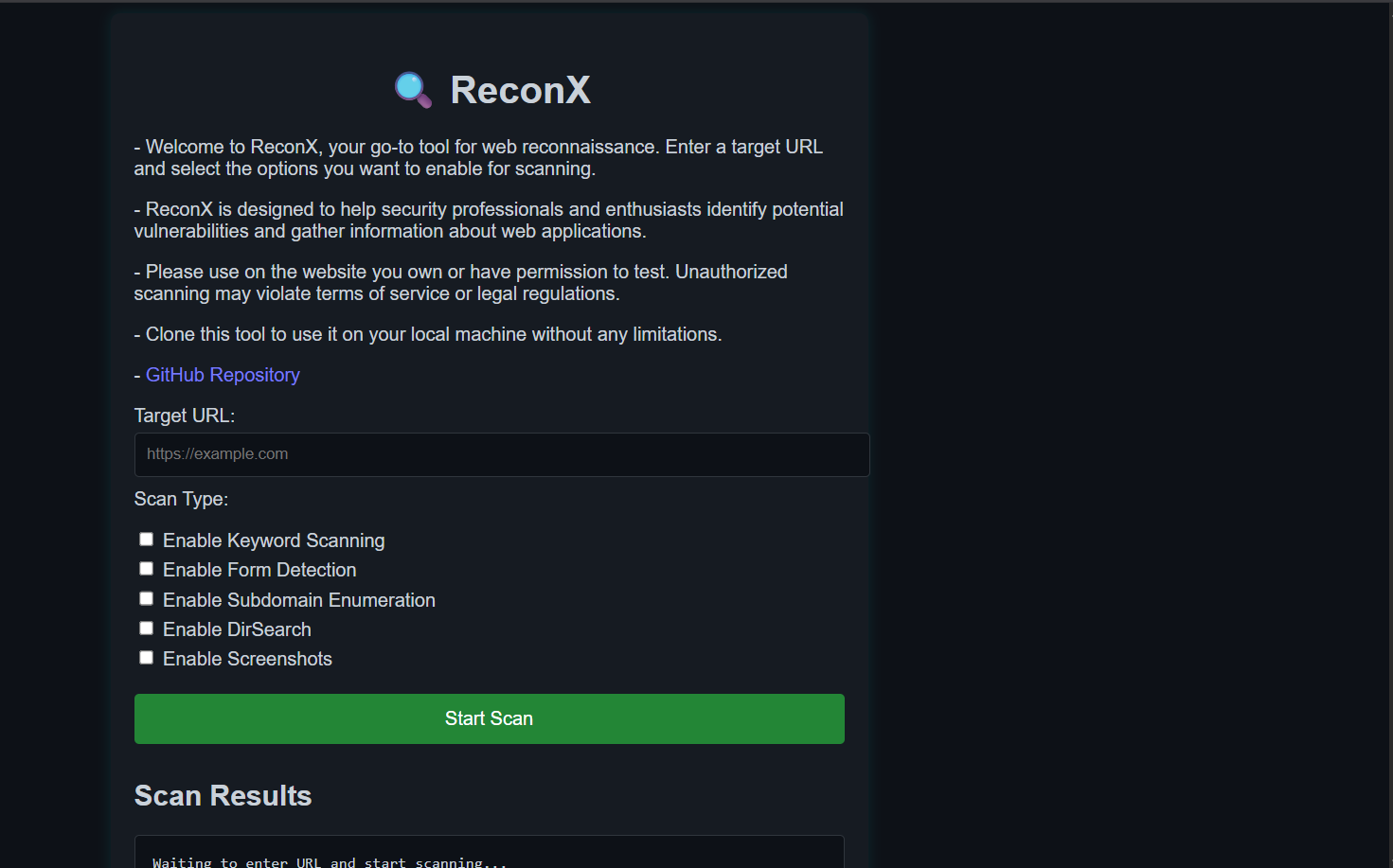Click the permission warning text

(x=460, y=281)
